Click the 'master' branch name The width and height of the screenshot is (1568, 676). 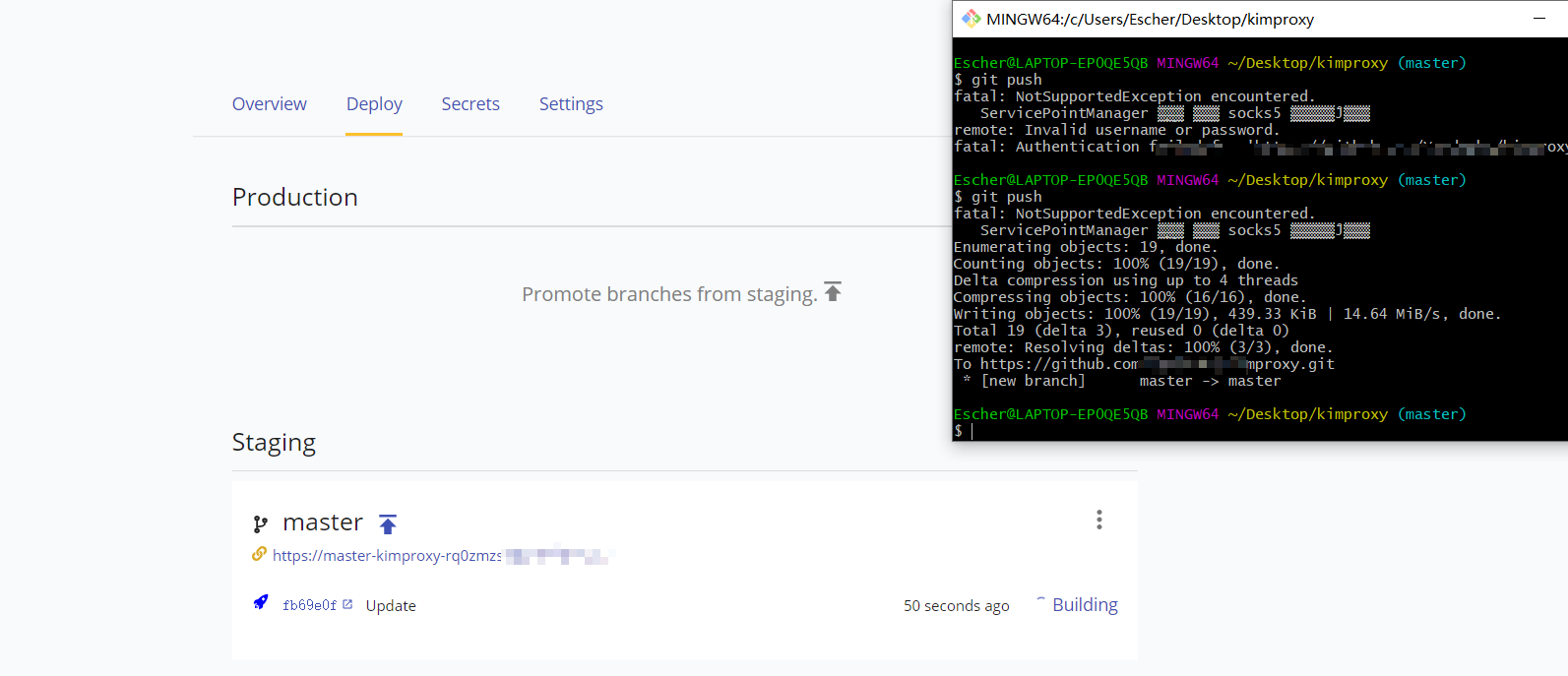(x=323, y=522)
